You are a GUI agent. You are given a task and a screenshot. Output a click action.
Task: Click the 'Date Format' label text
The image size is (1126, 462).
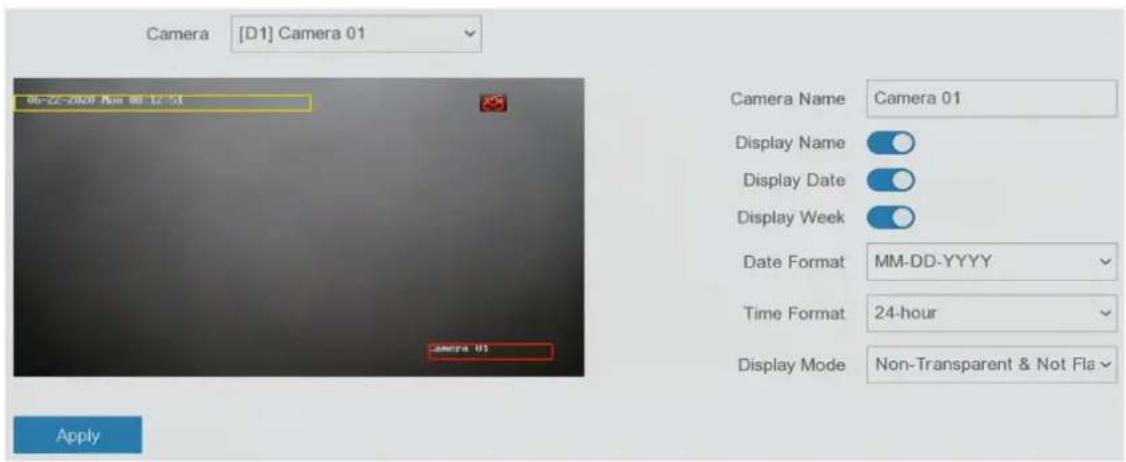click(794, 262)
